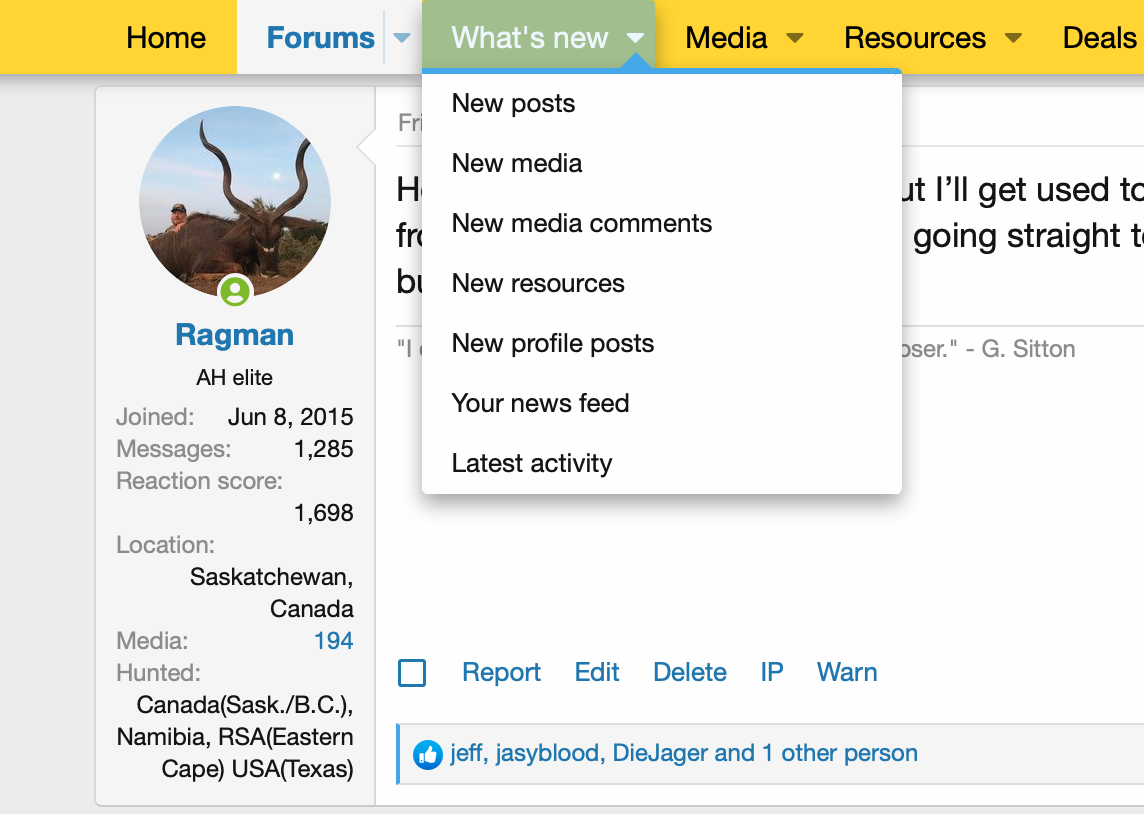
Task: Open New media comments
Action: pyautogui.click(x=581, y=224)
